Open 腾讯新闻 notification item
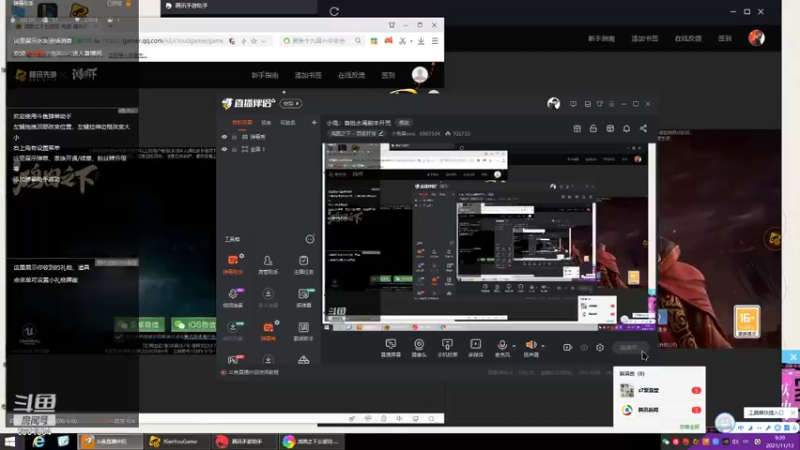This screenshot has width=800, height=450. [660, 410]
